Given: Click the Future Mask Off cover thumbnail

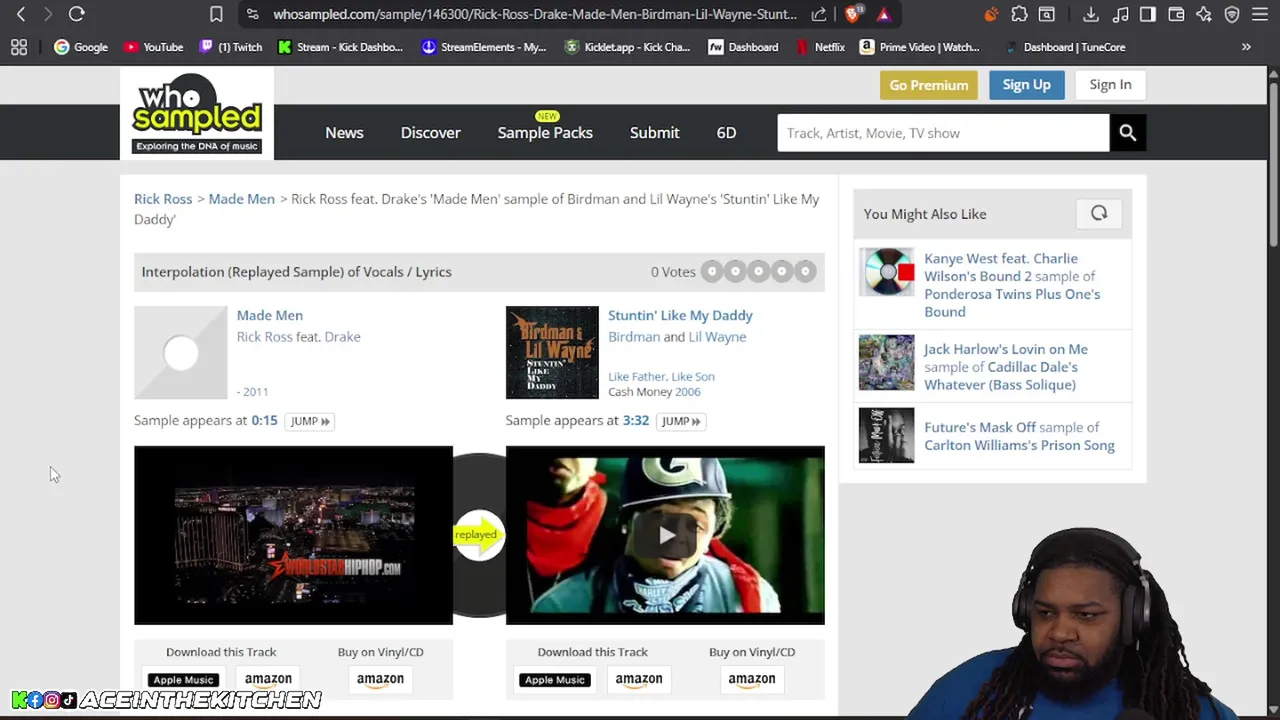Looking at the screenshot, I should (886, 435).
